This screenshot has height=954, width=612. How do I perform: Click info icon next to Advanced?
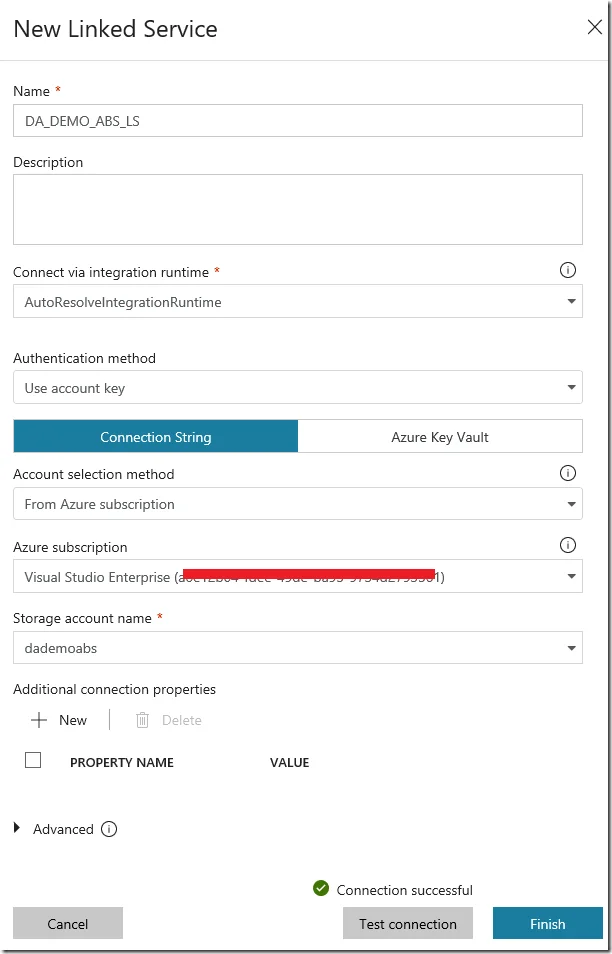[110, 829]
